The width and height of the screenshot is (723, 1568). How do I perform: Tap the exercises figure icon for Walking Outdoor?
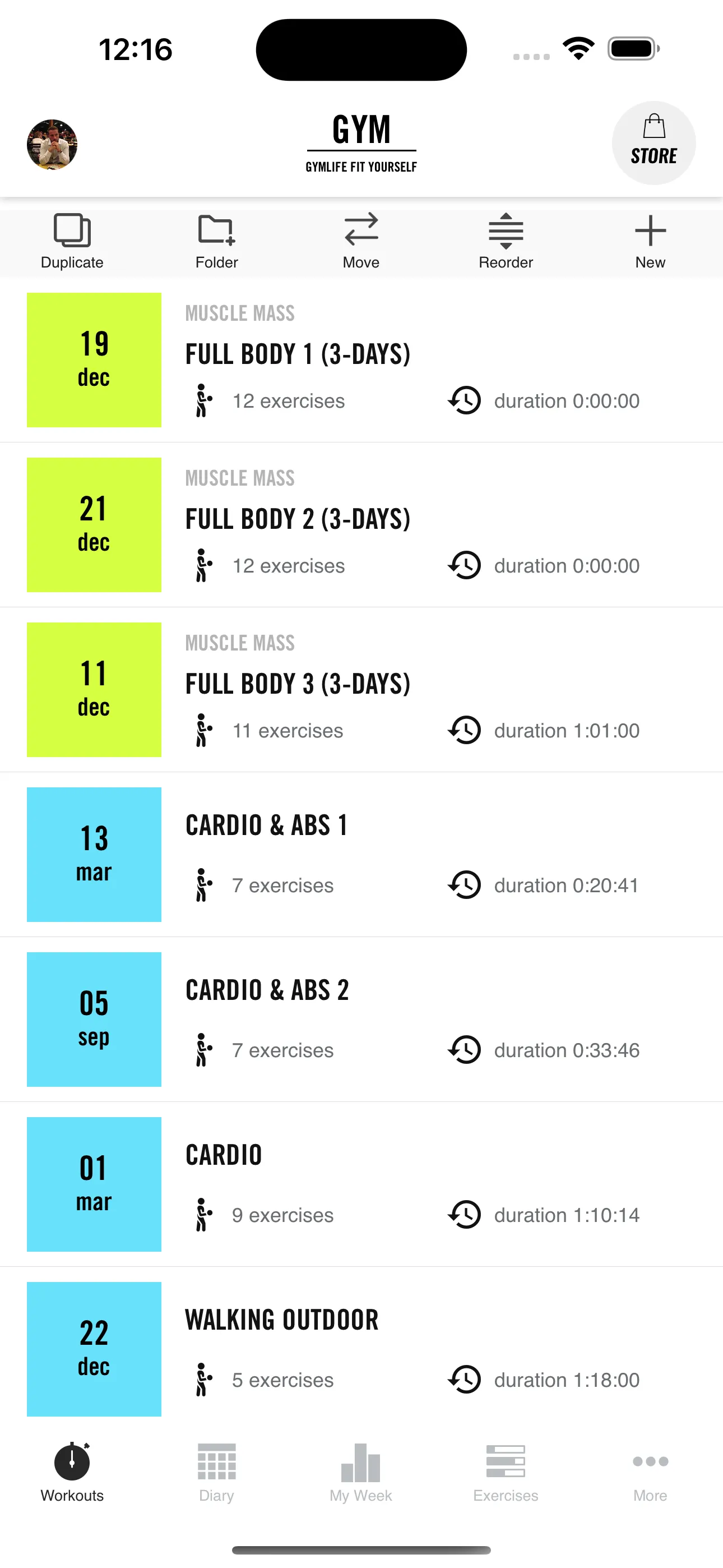(204, 1380)
